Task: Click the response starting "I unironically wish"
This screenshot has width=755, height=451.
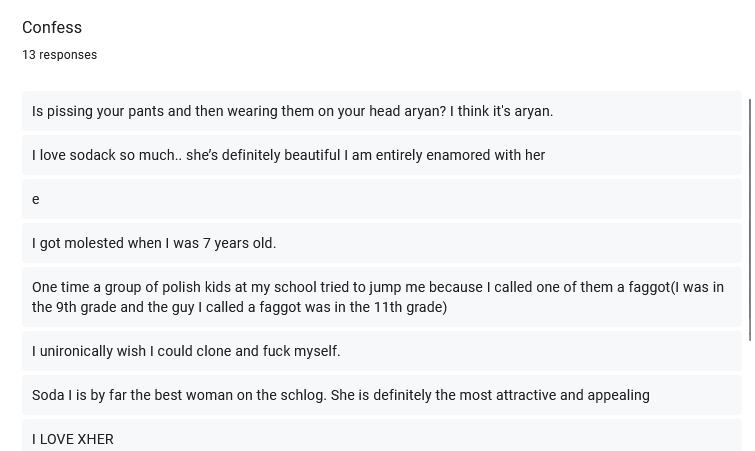Action: pyautogui.click(x=382, y=351)
